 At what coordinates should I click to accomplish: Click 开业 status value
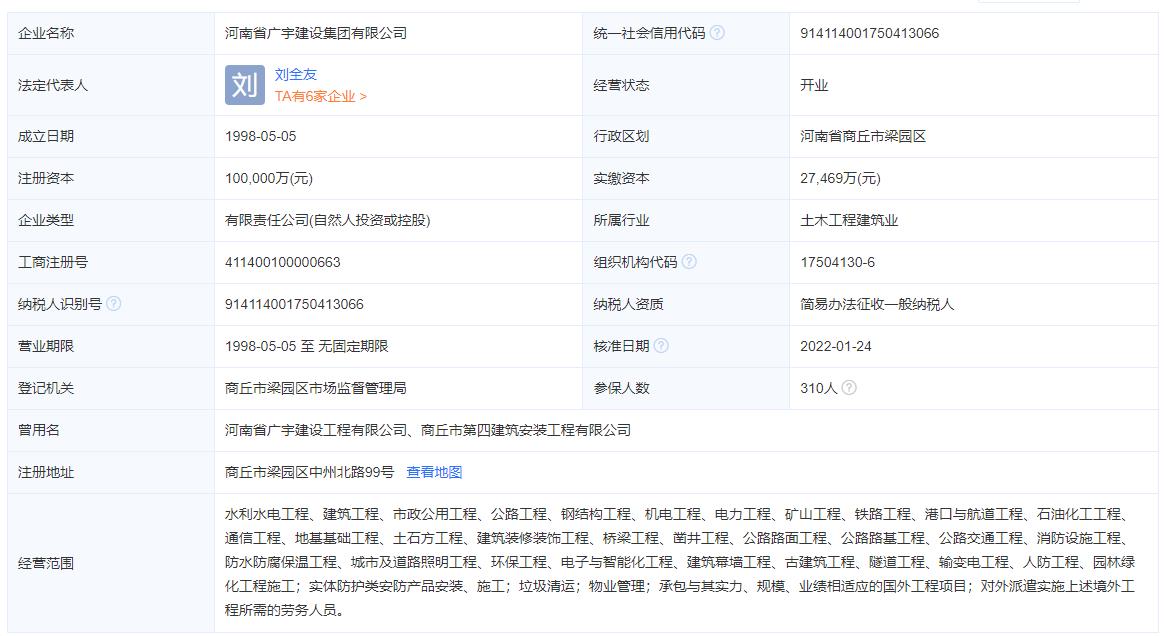814,85
